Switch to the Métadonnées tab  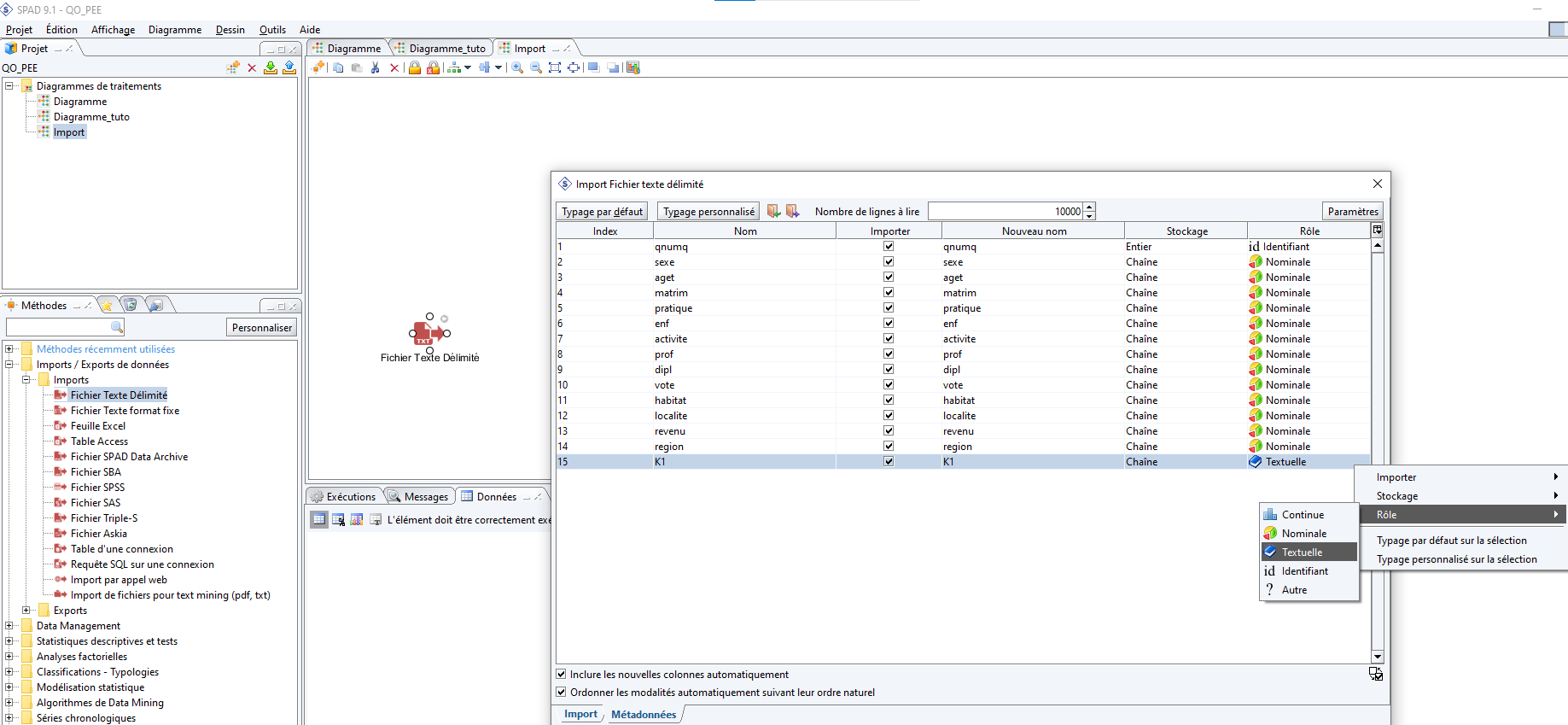(x=644, y=714)
